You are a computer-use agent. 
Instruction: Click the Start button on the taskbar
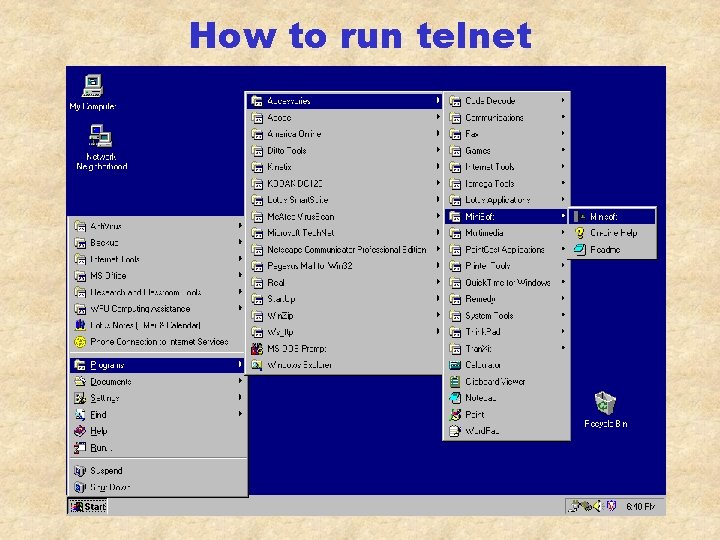pos(88,506)
